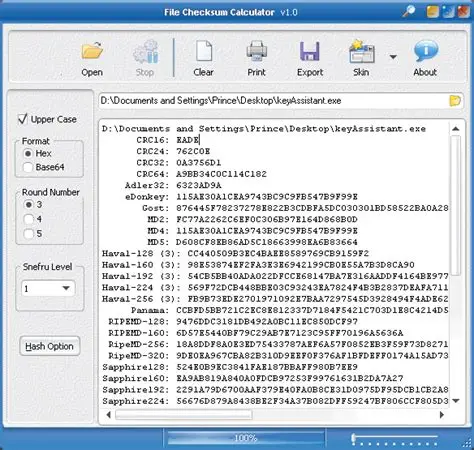Click the Stop gears icon
The height and width of the screenshot is (450, 474).
[145, 51]
